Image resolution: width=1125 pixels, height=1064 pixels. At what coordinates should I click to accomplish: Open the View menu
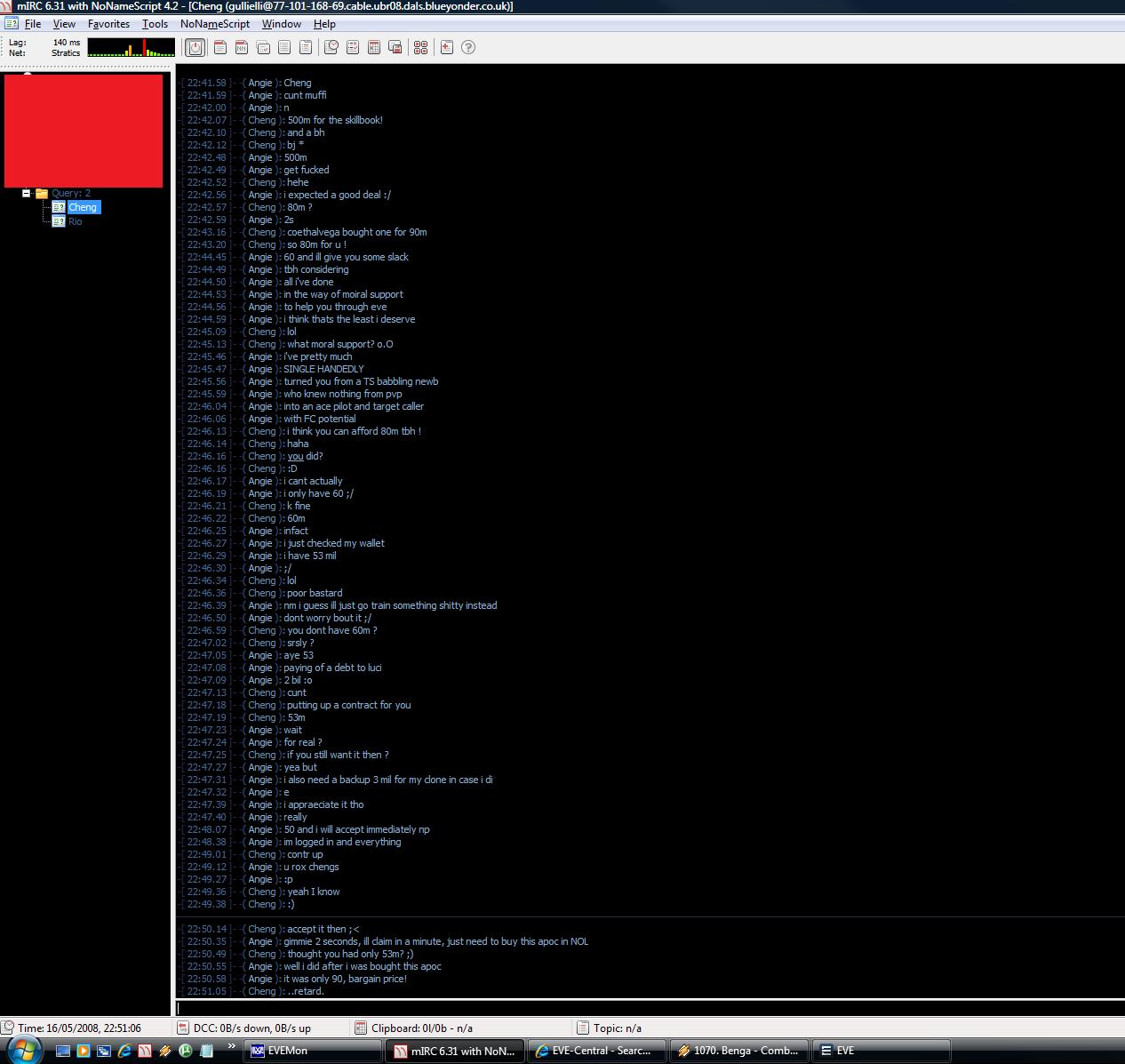(64, 24)
